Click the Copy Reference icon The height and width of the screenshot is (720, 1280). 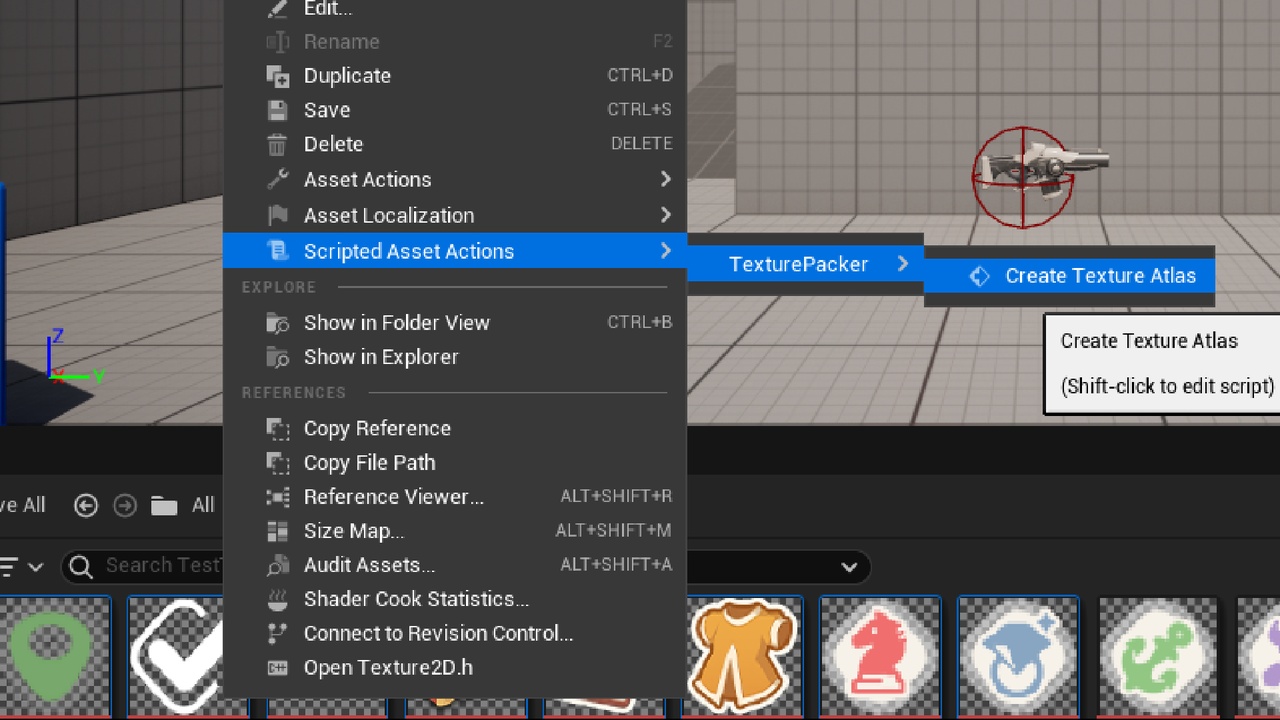[277, 429]
